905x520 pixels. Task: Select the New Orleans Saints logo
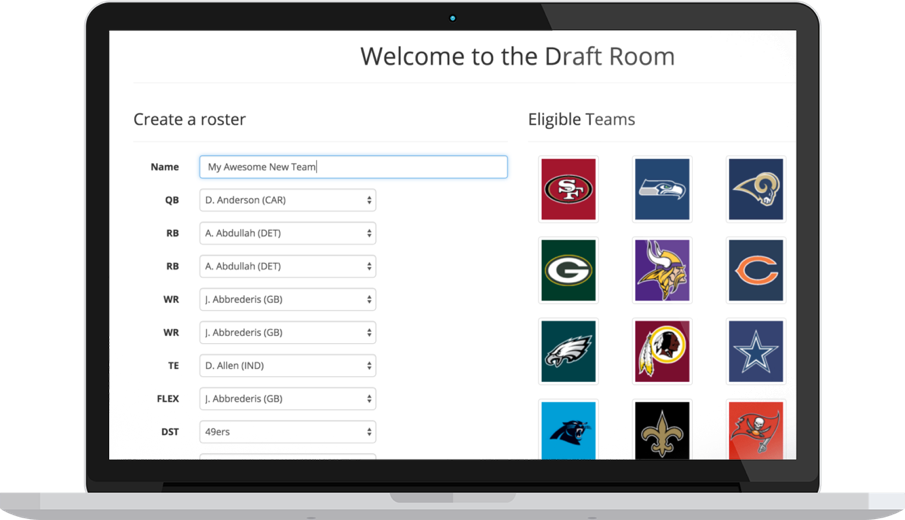tap(662, 430)
